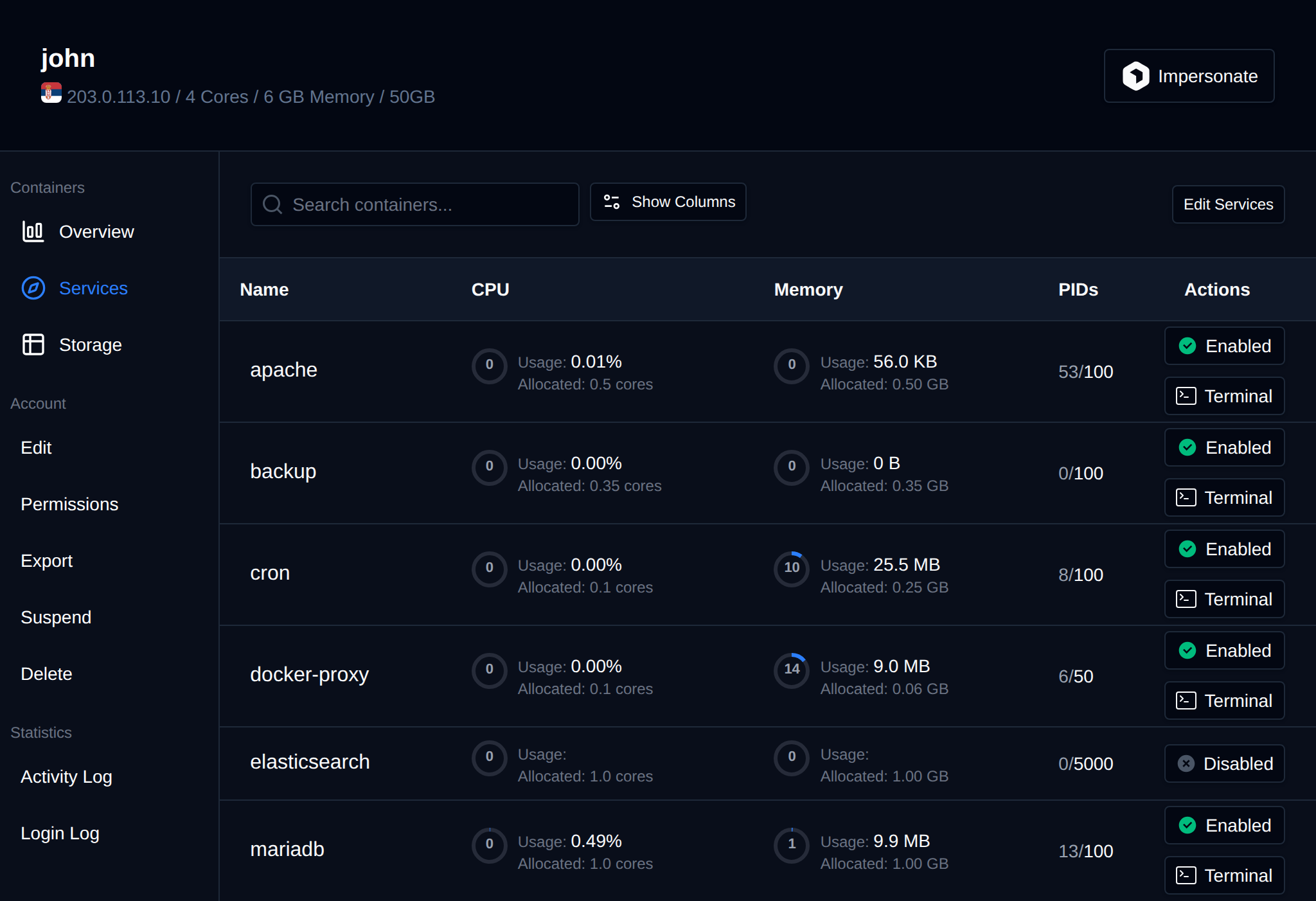This screenshot has height=901, width=1316.
Task: Click Edit Services button
Action: click(1229, 204)
